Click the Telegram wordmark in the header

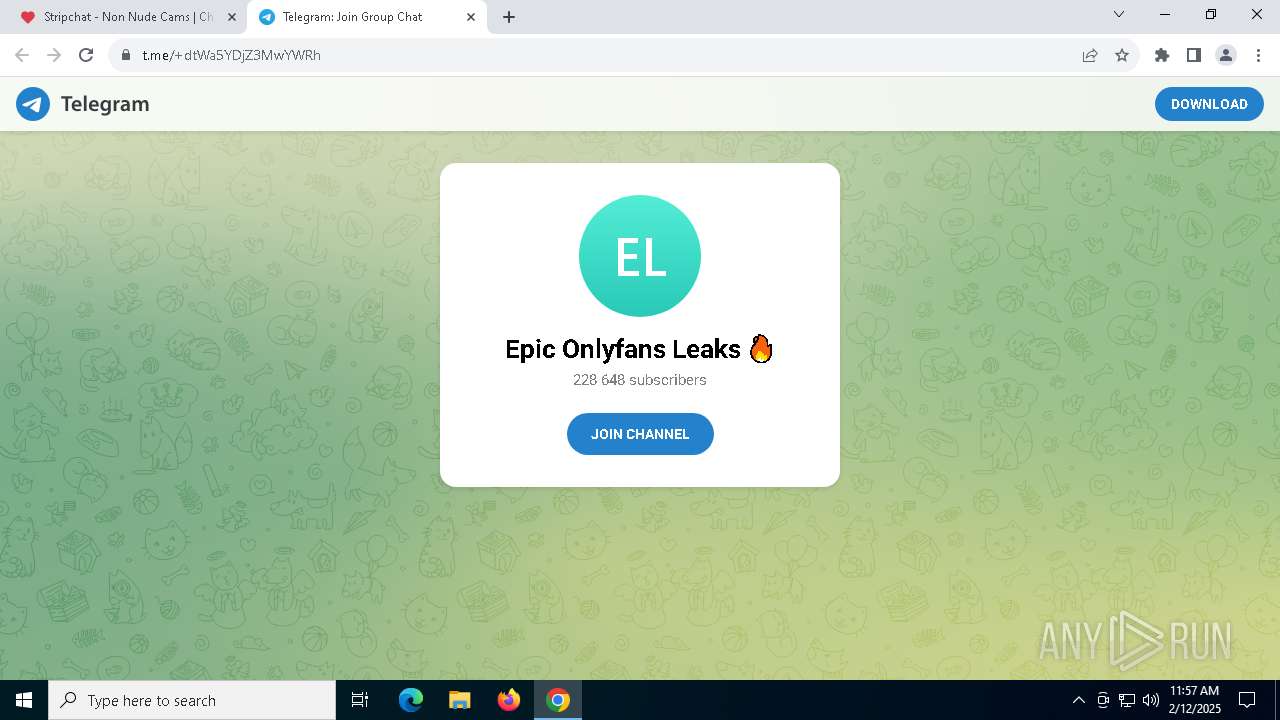(105, 104)
